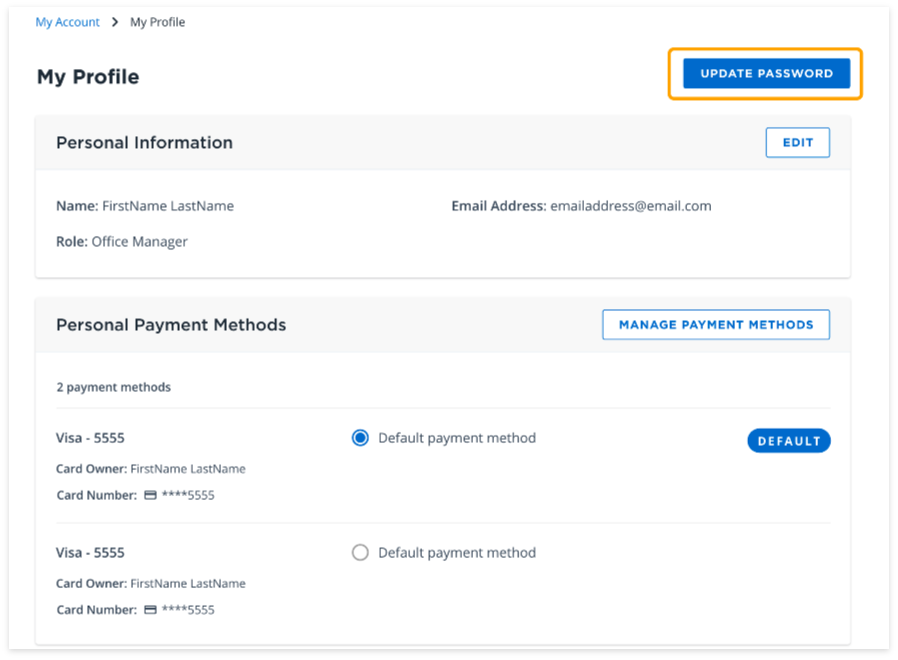This screenshot has width=898, height=660.
Task: Click the "2 payment methods" count text
Action: [x=113, y=387]
